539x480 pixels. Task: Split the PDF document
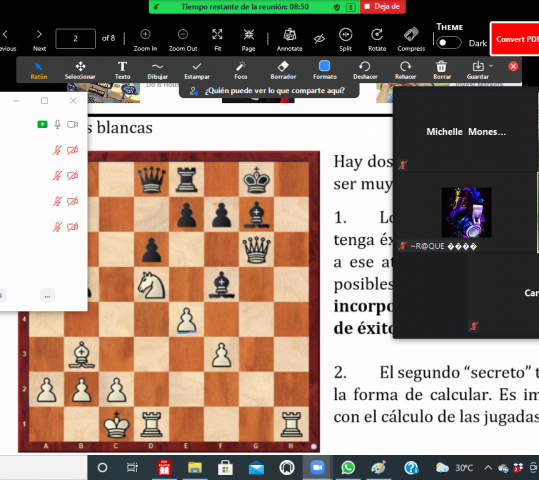pyautogui.click(x=345, y=40)
